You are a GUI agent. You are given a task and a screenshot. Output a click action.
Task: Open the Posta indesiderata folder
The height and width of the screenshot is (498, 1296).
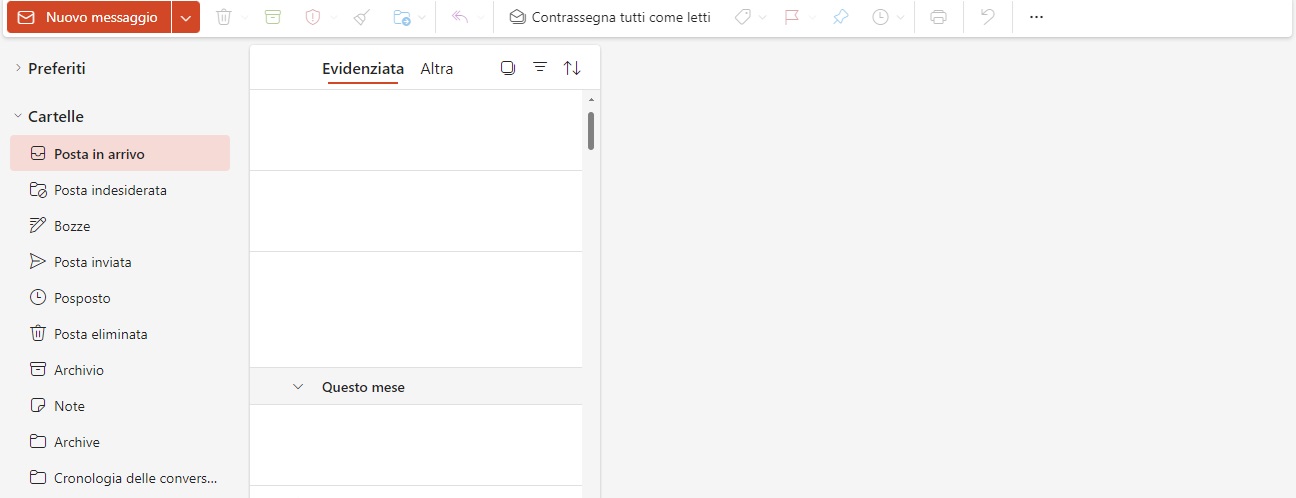click(x=120, y=190)
